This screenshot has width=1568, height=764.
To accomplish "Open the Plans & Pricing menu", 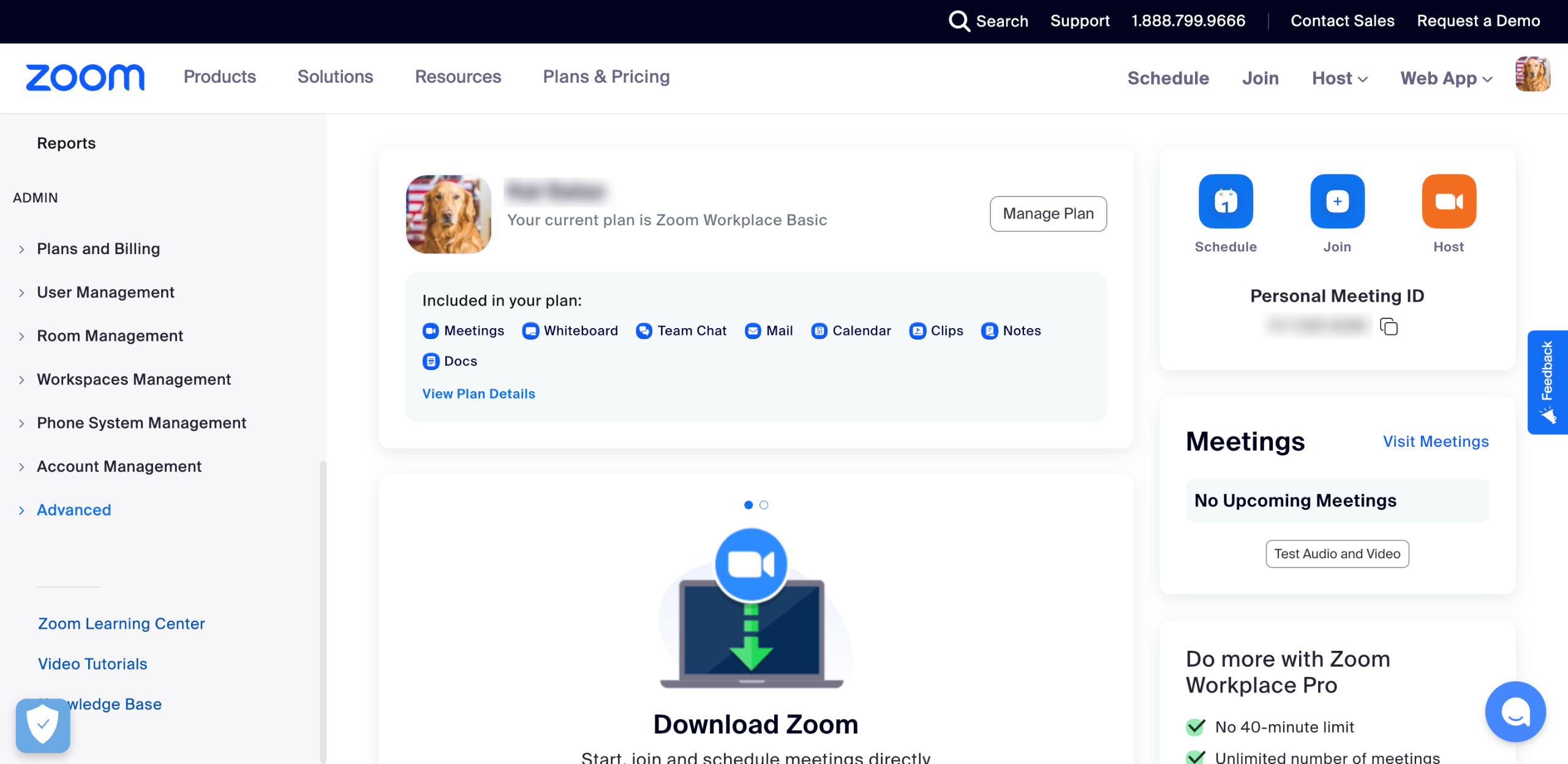I will [x=606, y=77].
